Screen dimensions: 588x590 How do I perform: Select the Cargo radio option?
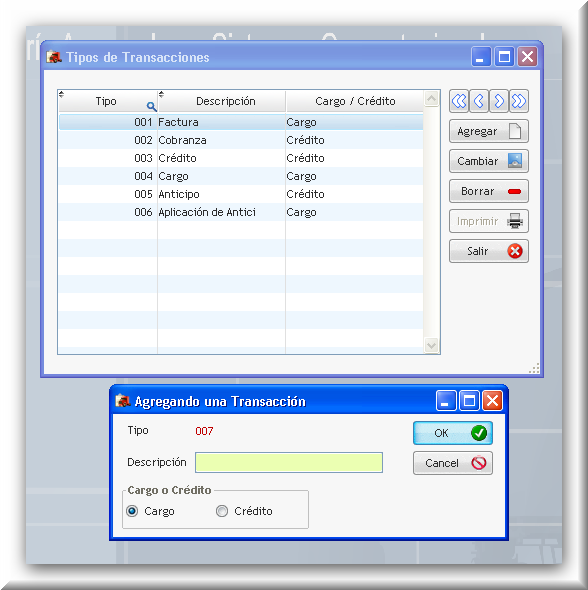132,511
